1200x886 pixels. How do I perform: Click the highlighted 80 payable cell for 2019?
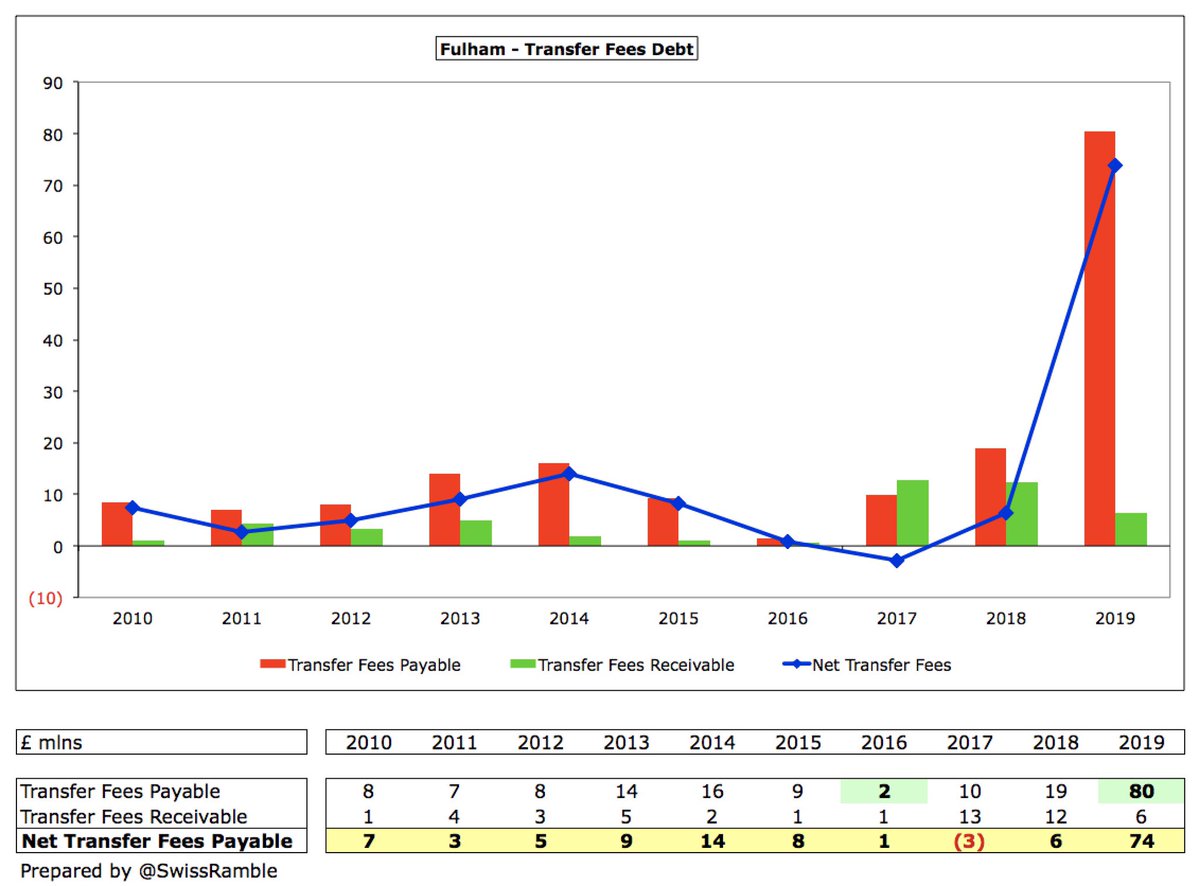[1141, 792]
